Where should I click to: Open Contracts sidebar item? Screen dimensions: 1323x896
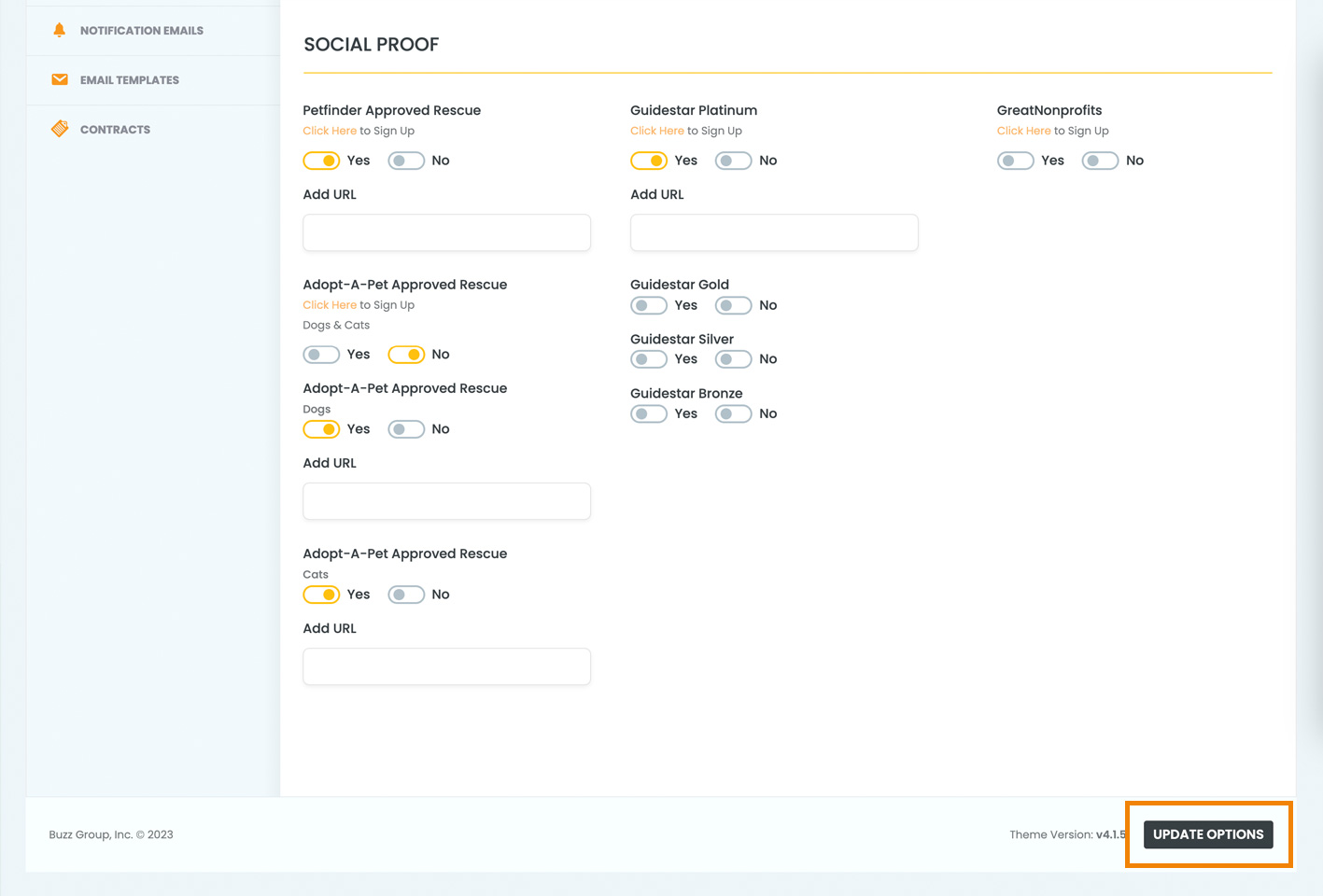(x=153, y=130)
